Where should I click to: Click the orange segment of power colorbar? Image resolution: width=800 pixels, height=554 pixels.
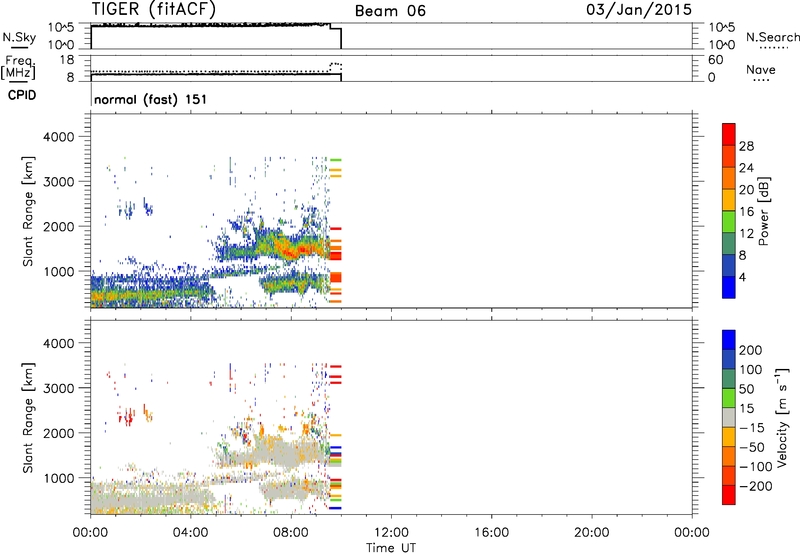click(729, 178)
